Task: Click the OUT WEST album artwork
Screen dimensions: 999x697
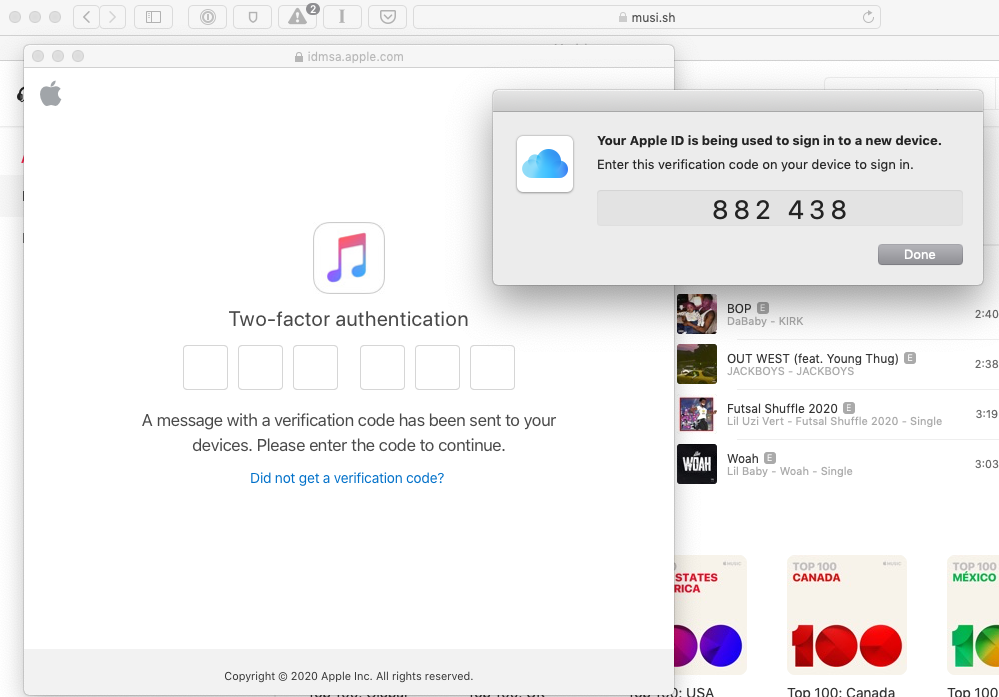Action: [696, 364]
